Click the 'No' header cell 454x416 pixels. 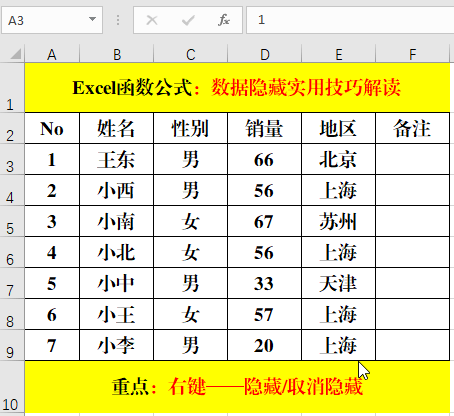[52, 128]
